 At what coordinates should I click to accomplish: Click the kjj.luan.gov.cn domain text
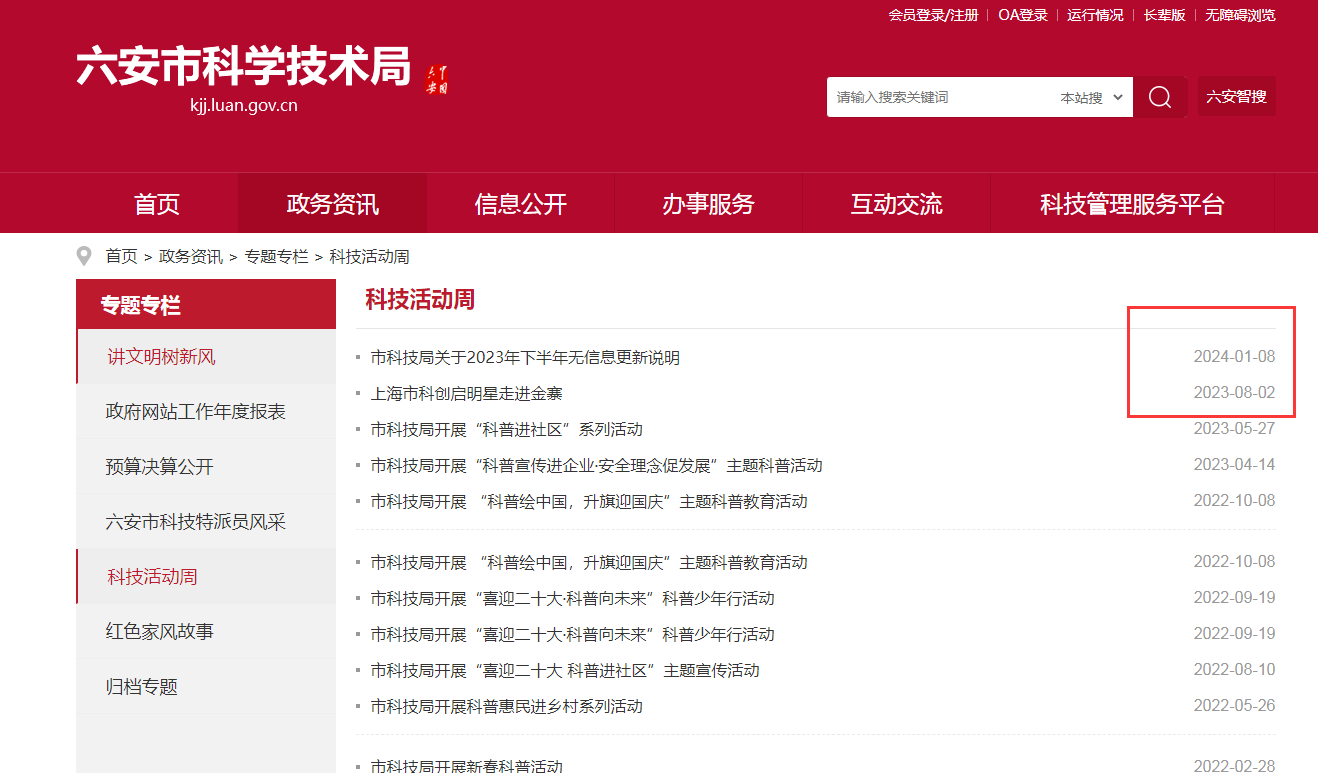click(243, 105)
